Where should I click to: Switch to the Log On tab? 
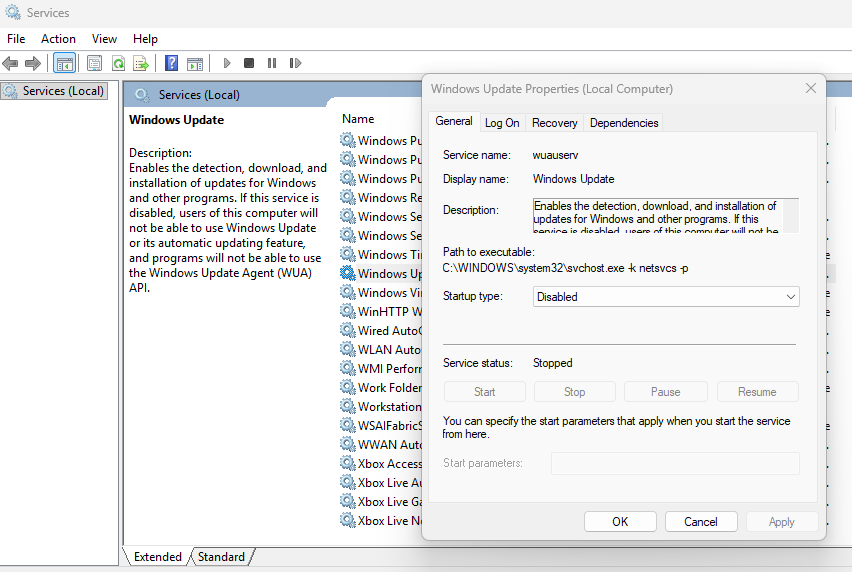pyautogui.click(x=502, y=122)
